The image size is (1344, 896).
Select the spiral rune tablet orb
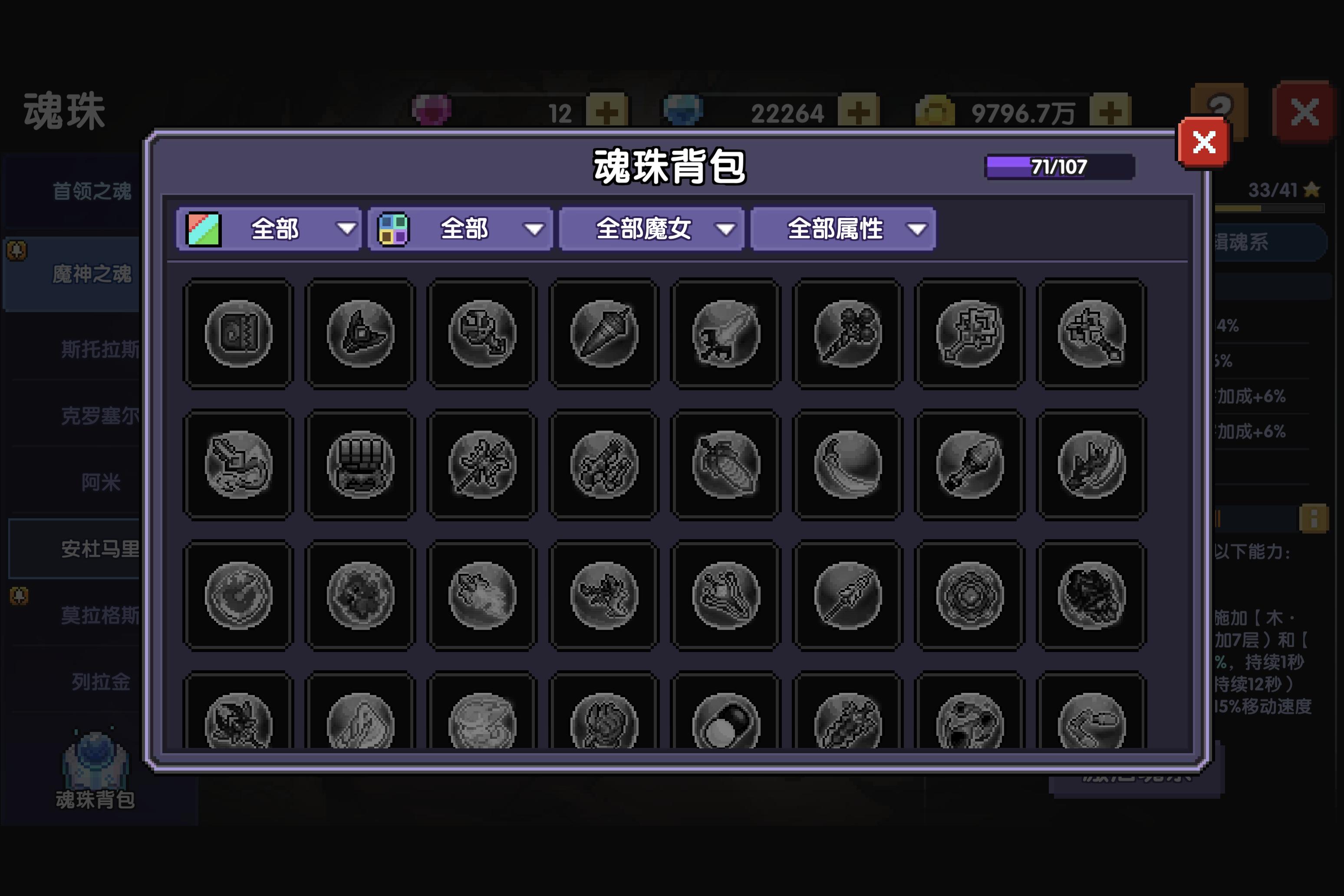click(x=238, y=334)
